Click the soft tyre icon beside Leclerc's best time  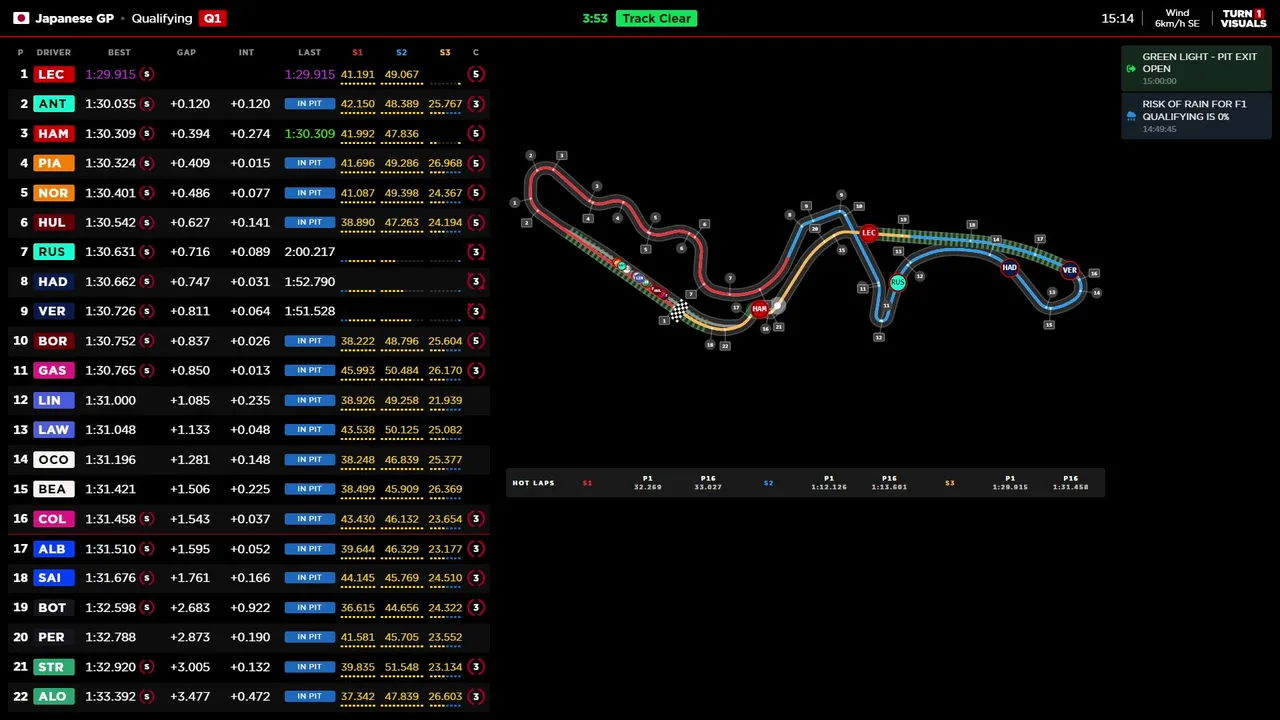[x=146, y=74]
